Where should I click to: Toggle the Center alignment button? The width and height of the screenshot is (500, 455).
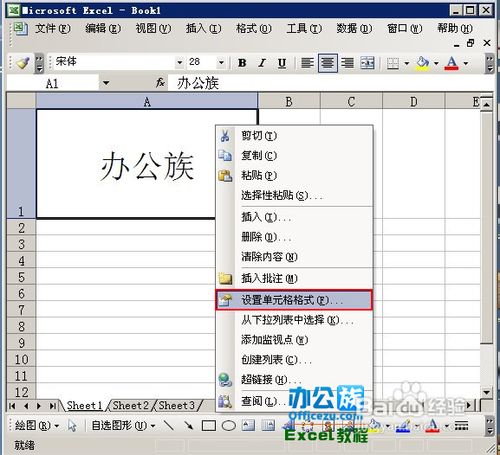tap(328, 63)
